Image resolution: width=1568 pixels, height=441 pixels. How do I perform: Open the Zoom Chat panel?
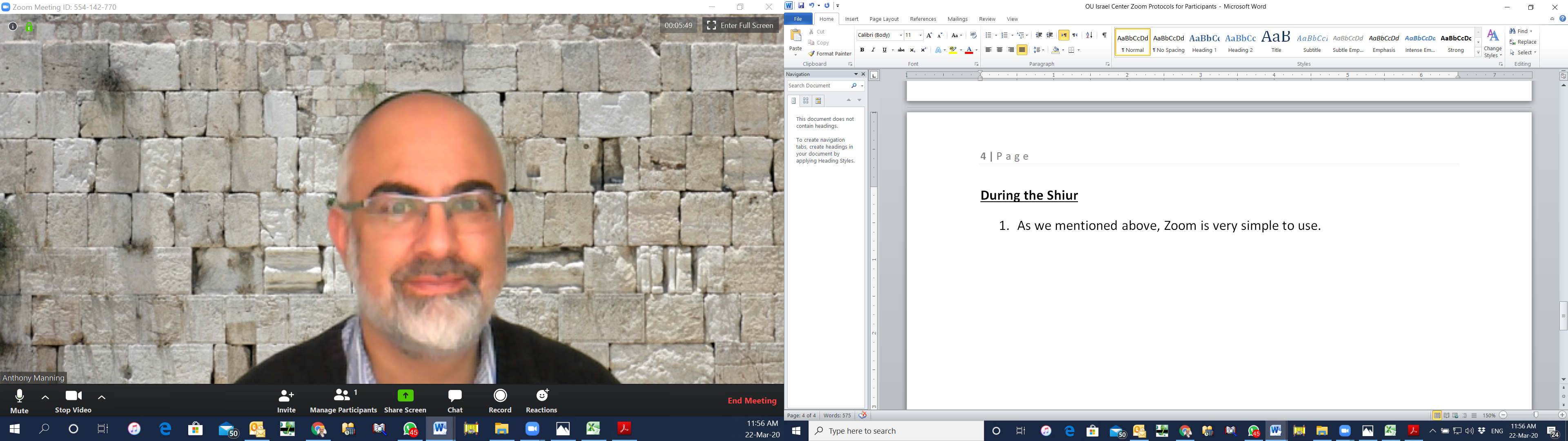pos(455,396)
